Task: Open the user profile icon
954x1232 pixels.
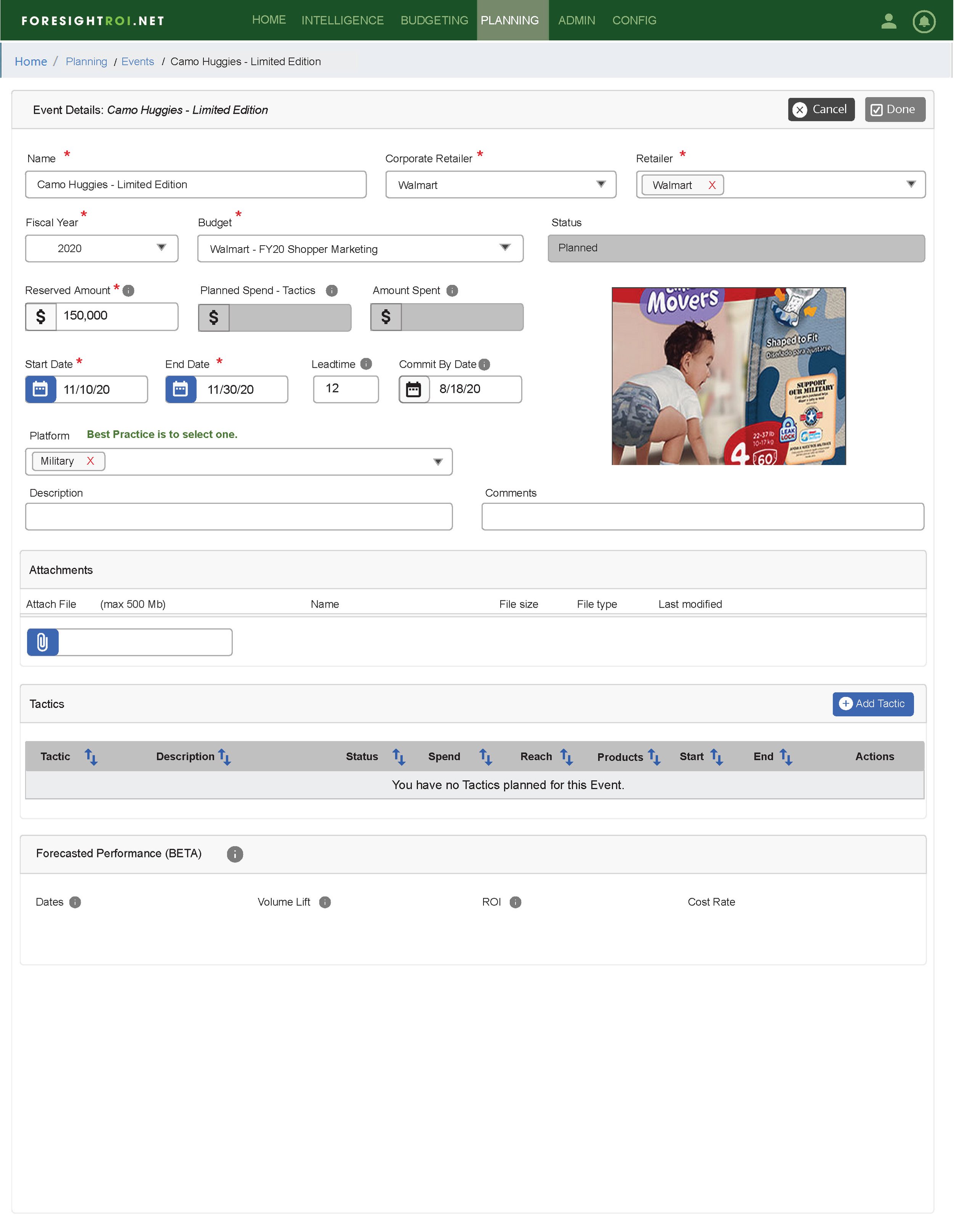Action: [888, 21]
